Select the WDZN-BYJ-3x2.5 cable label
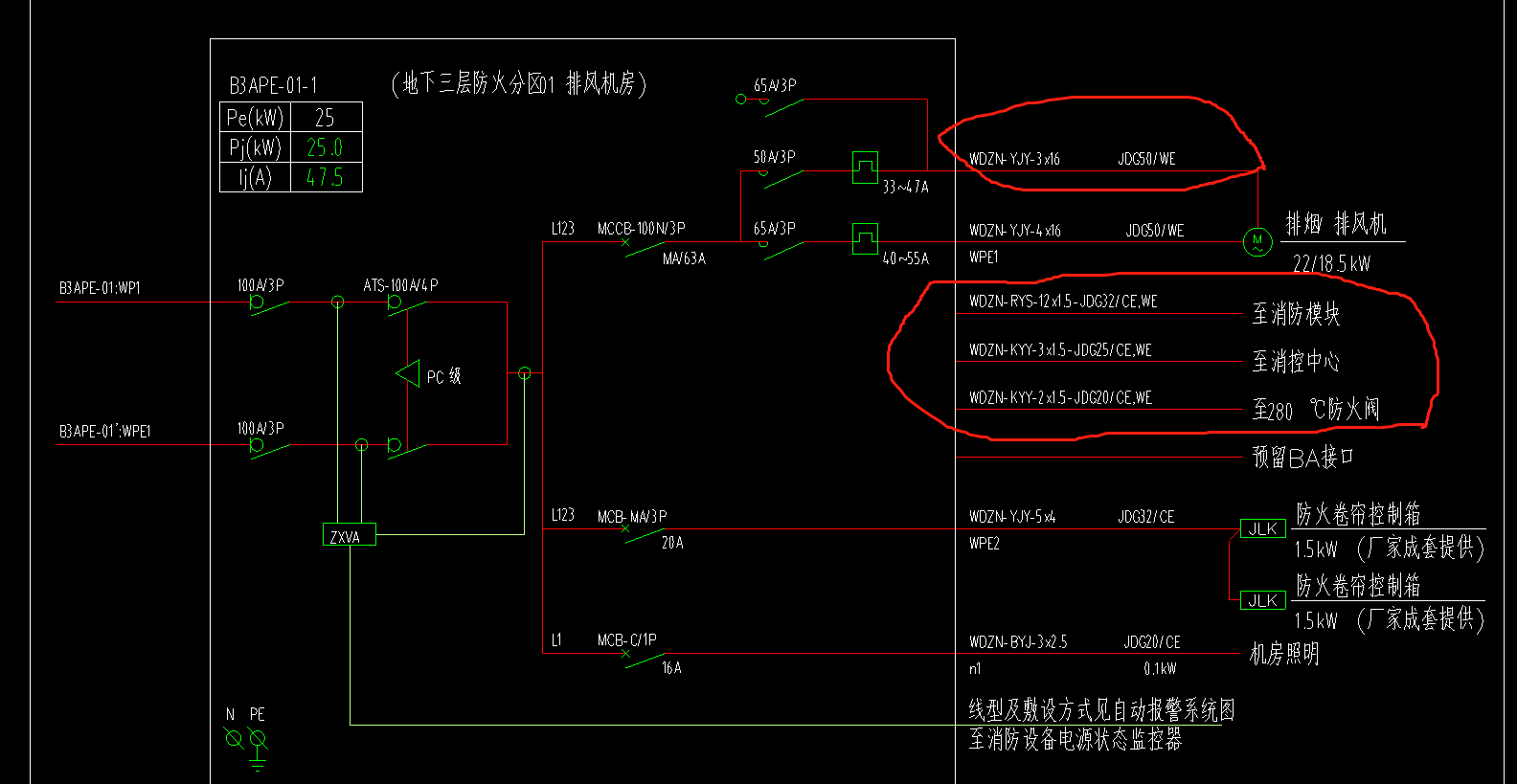Image resolution: width=1517 pixels, height=784 pixels. pos(1018,642)
